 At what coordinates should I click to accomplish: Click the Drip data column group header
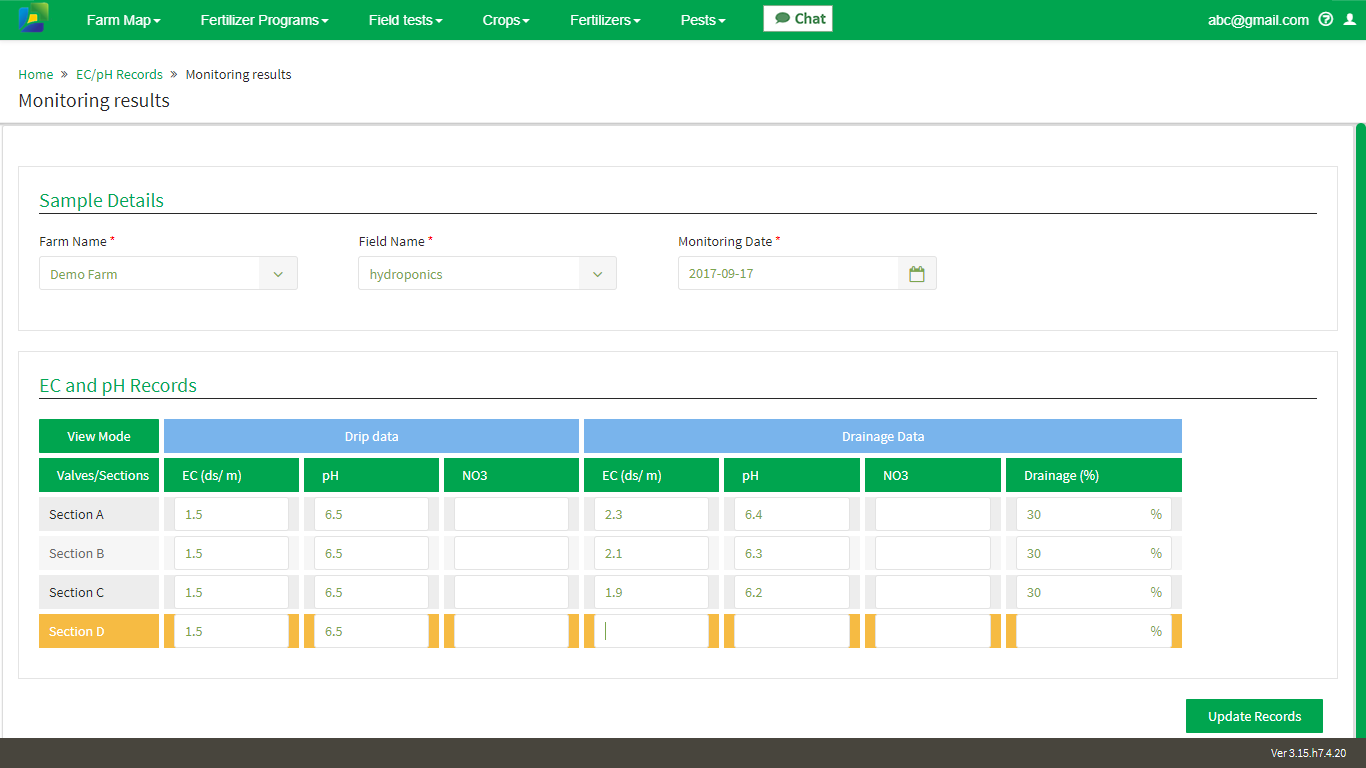(371, 436)
